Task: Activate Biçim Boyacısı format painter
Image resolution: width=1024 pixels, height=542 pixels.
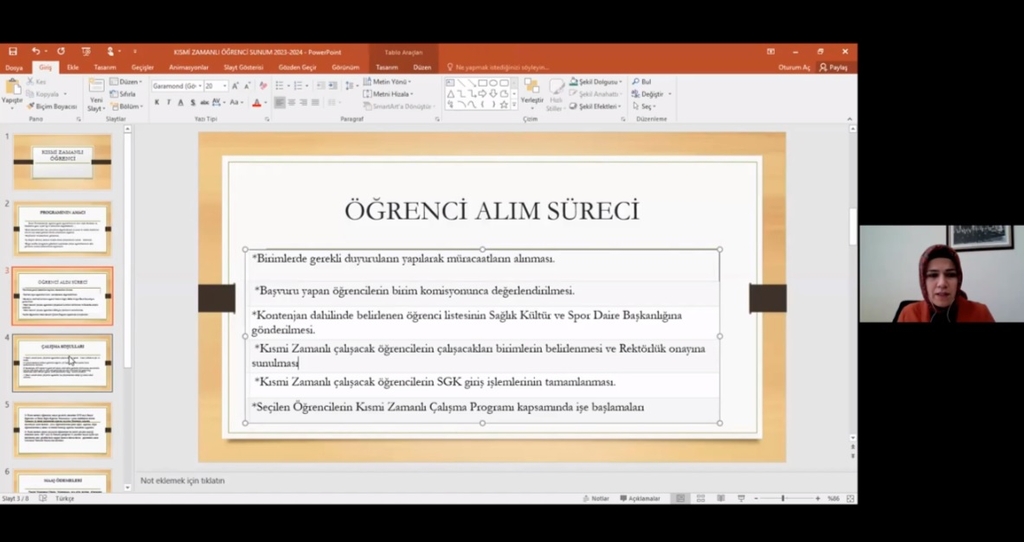Action: [52, 106]
